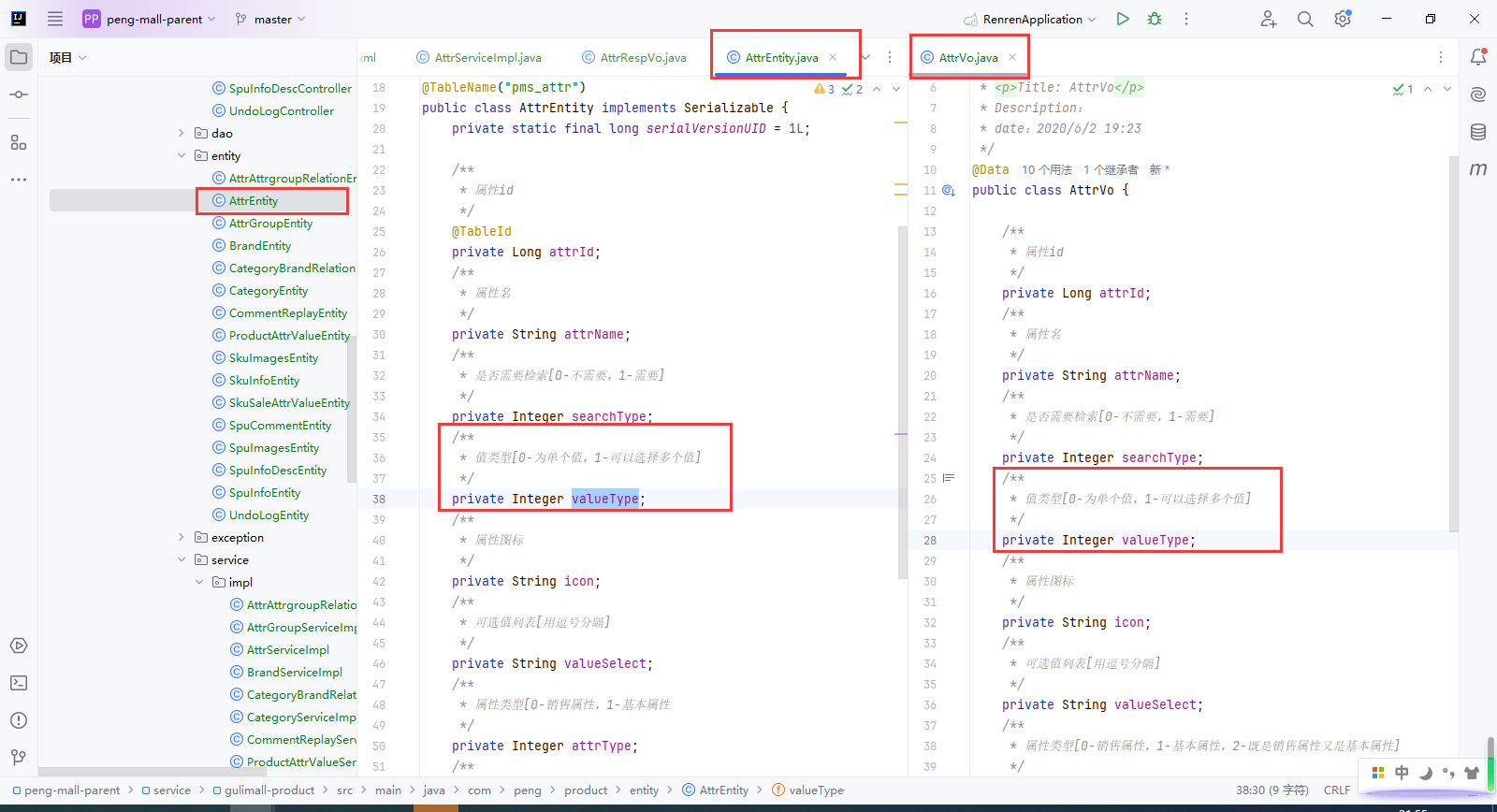This screenshot has width=1497, height=812.
Task: Run RenrenApplication with the green play icon
Action: click(x=1123, y=19)
